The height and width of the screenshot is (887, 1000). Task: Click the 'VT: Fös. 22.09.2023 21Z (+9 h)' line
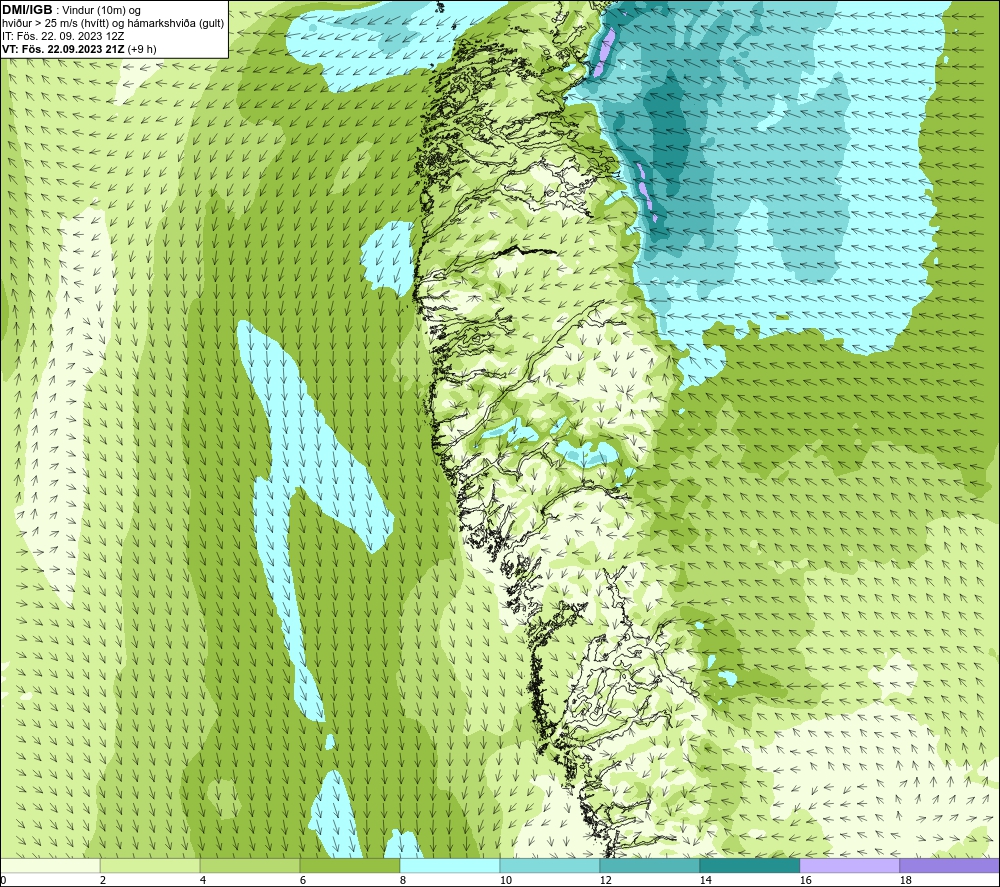click(79, 49)
